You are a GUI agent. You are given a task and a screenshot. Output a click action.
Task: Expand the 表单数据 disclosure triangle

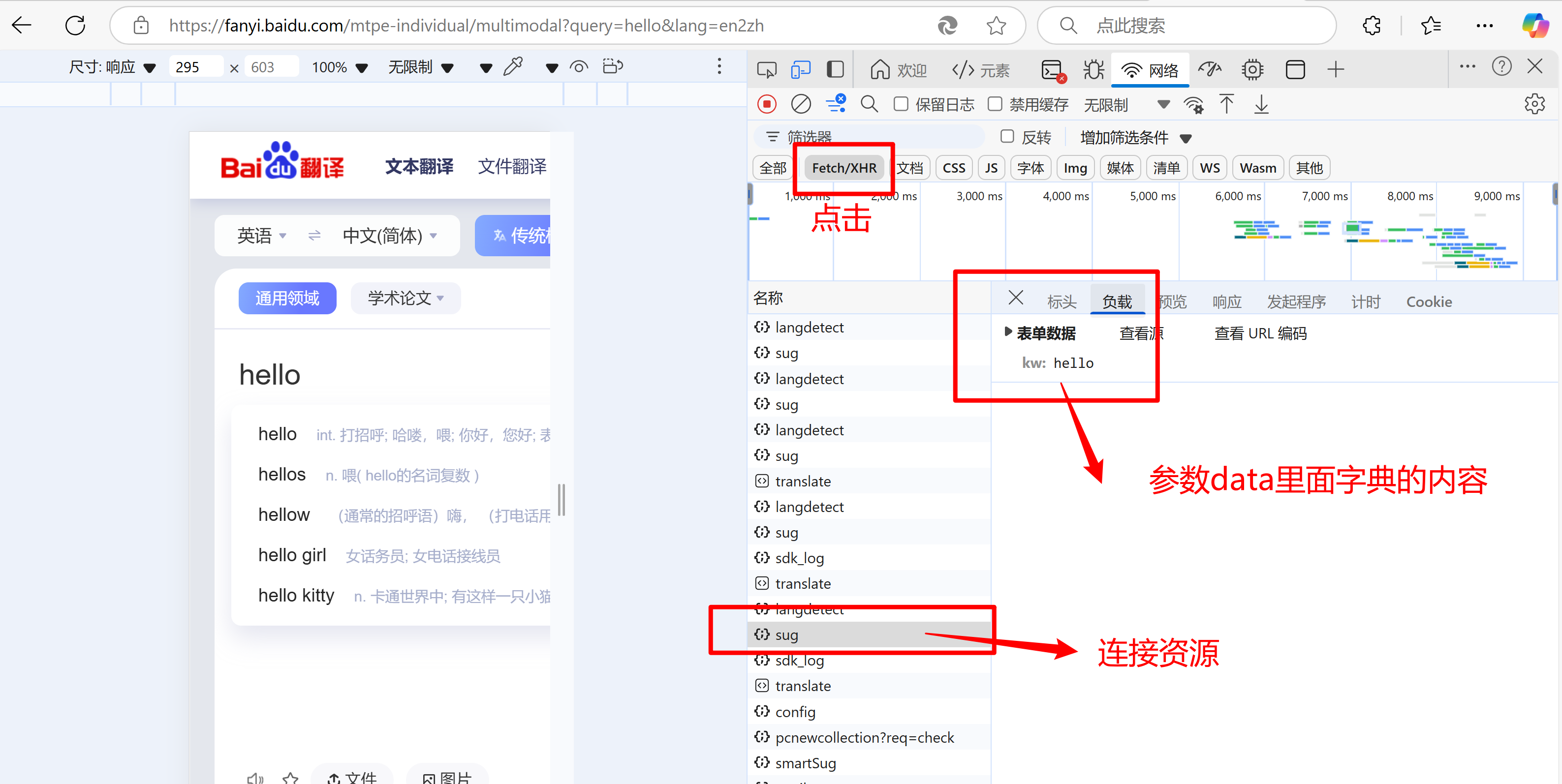pyautogui.click(x=1008, y=332)
